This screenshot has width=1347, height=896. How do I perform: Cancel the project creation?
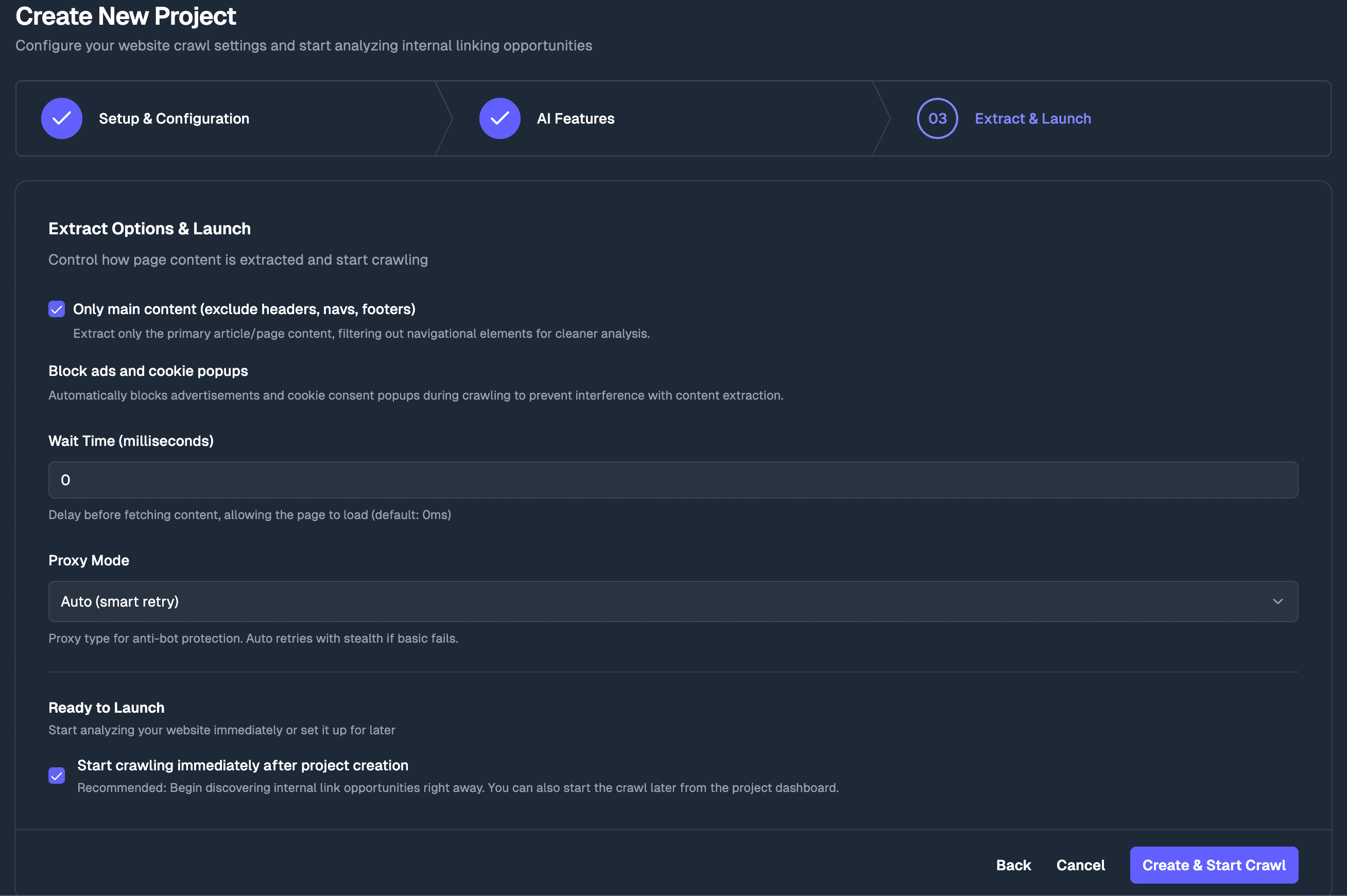click(x=1081, y=865)
